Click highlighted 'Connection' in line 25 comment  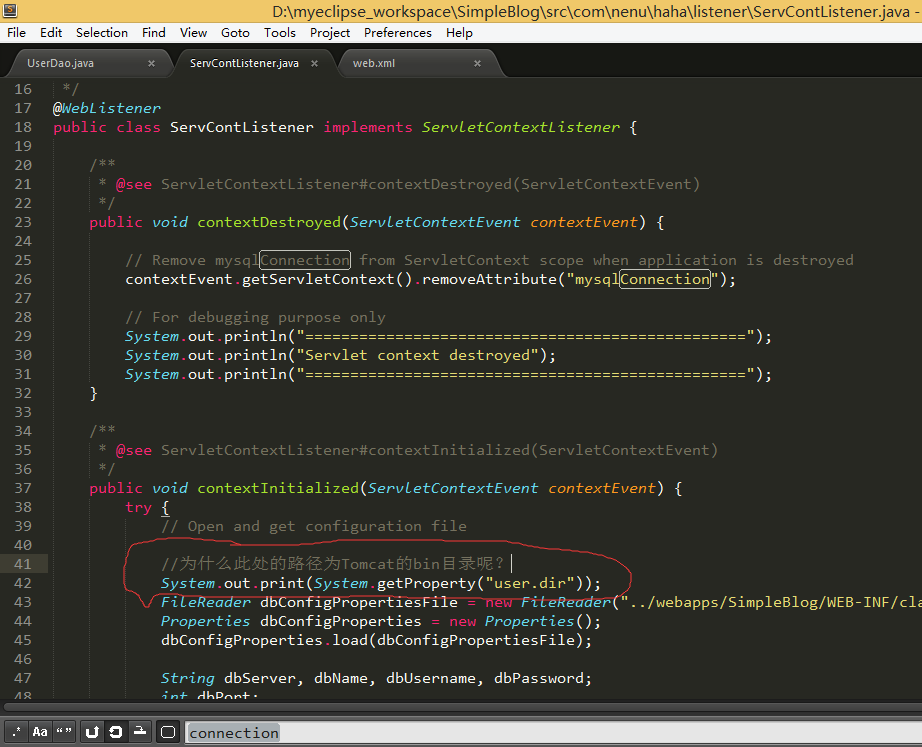305,260
